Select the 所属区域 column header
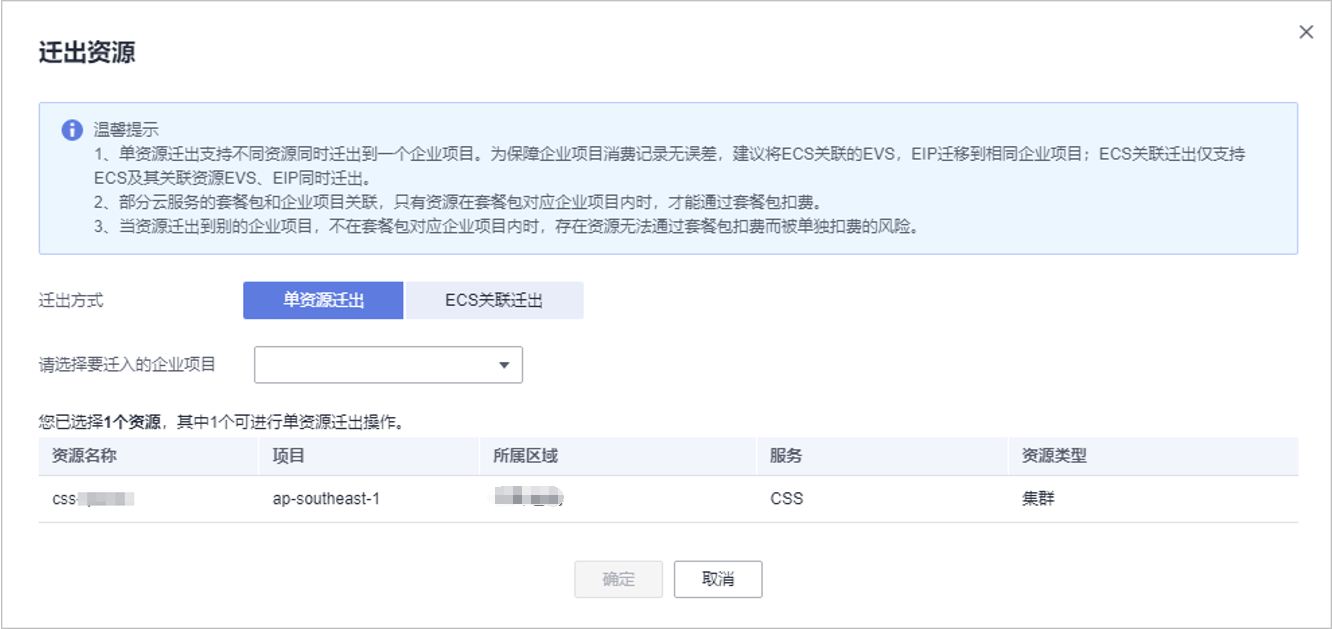The height and width of the screenshot is (629, 1332). (525, 456)
